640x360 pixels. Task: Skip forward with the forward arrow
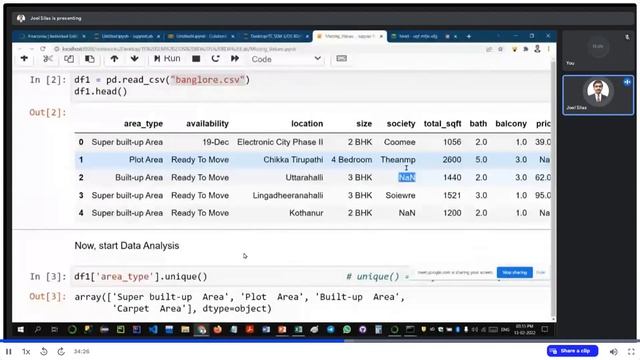(x=61, y=351)
